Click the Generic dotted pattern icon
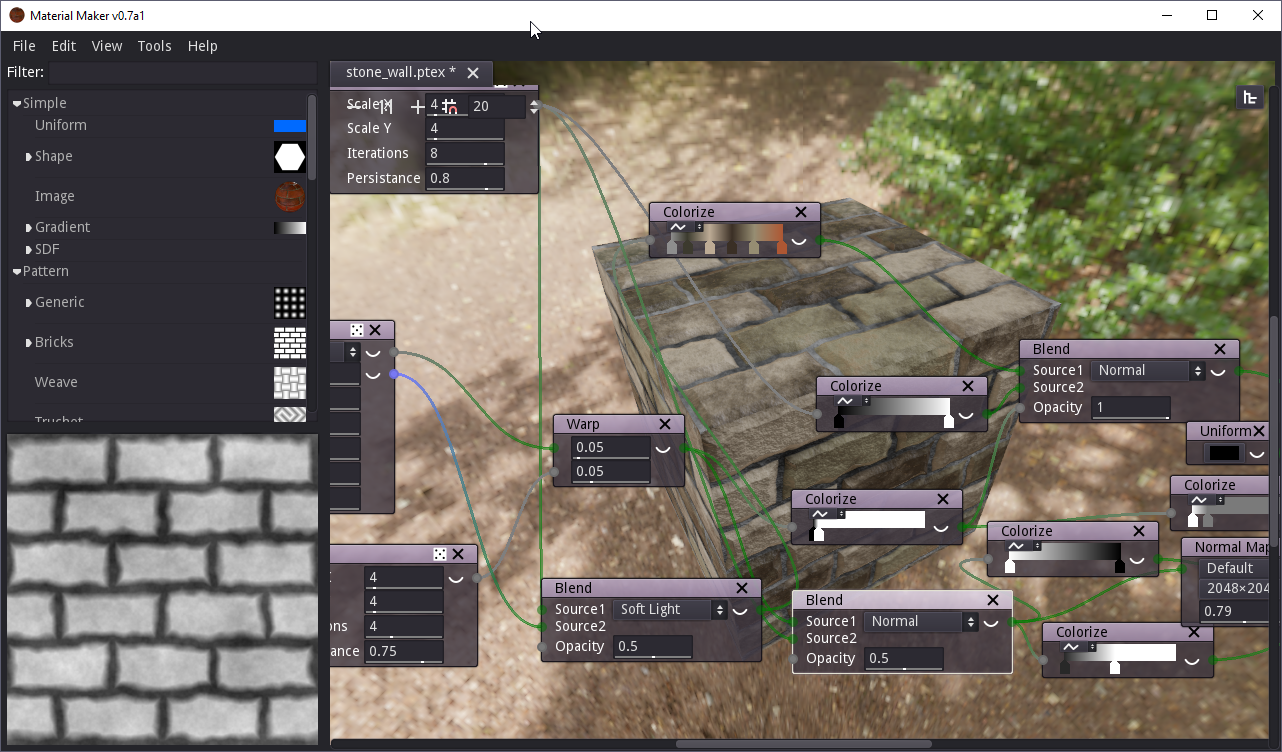The width and height of the screenshot is (1282, 752). pyautogui.click(x=290, y=303)
